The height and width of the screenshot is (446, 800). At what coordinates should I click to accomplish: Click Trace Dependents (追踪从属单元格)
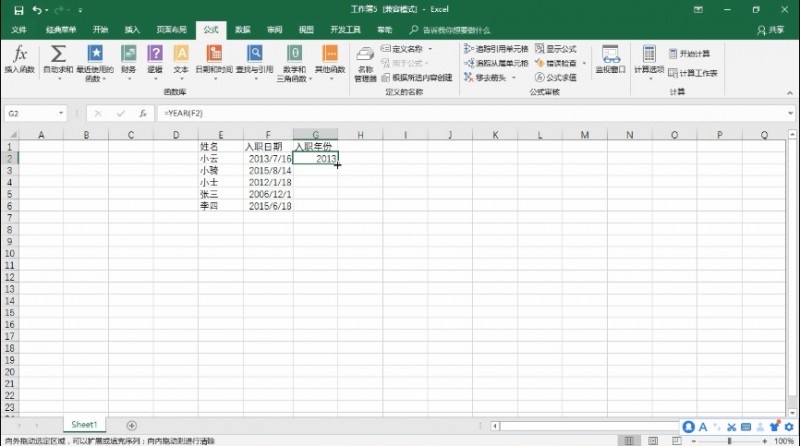(496, 63)
